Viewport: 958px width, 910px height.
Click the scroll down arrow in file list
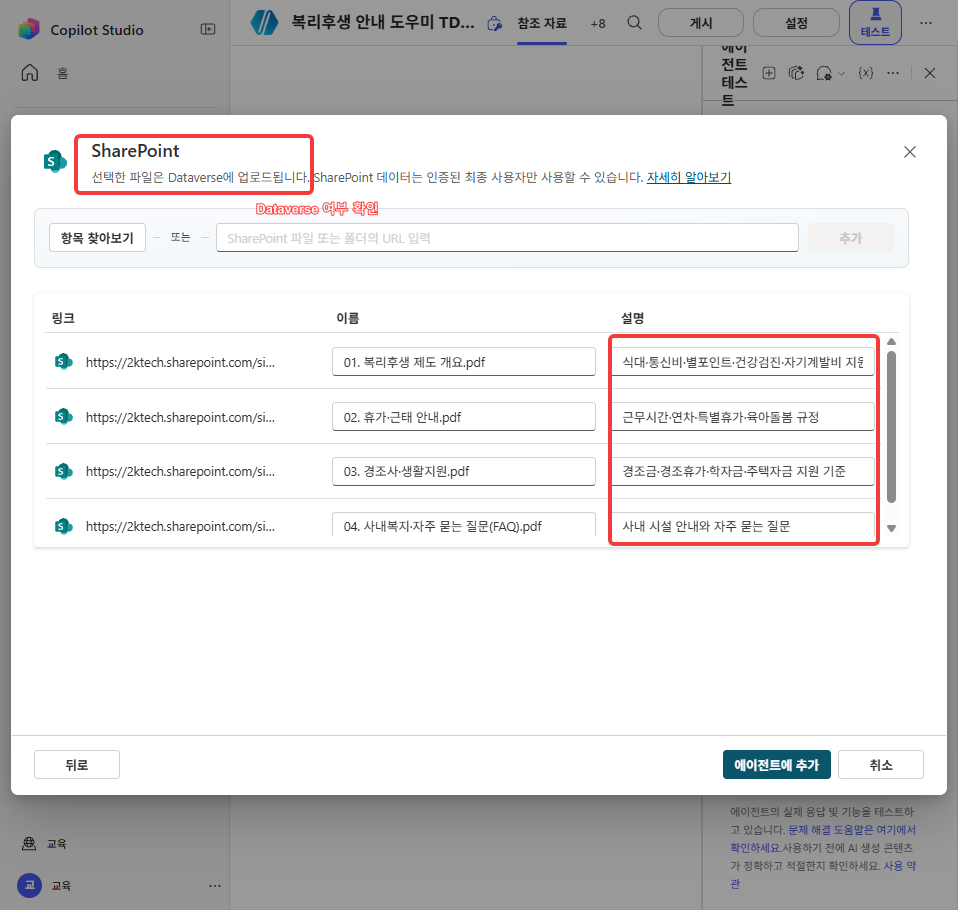pos(891,529)
